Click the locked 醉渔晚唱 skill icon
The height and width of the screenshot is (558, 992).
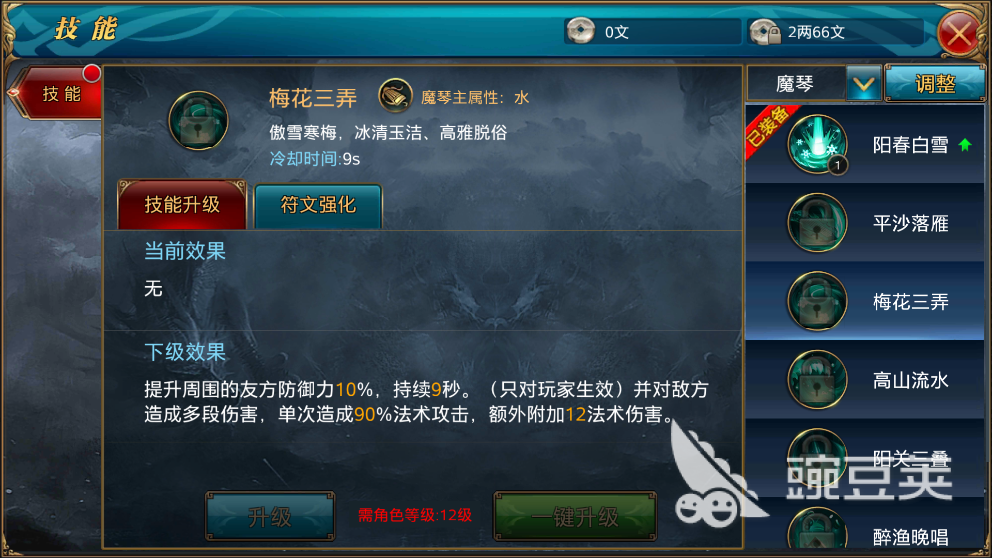click(x=817, y=529)
